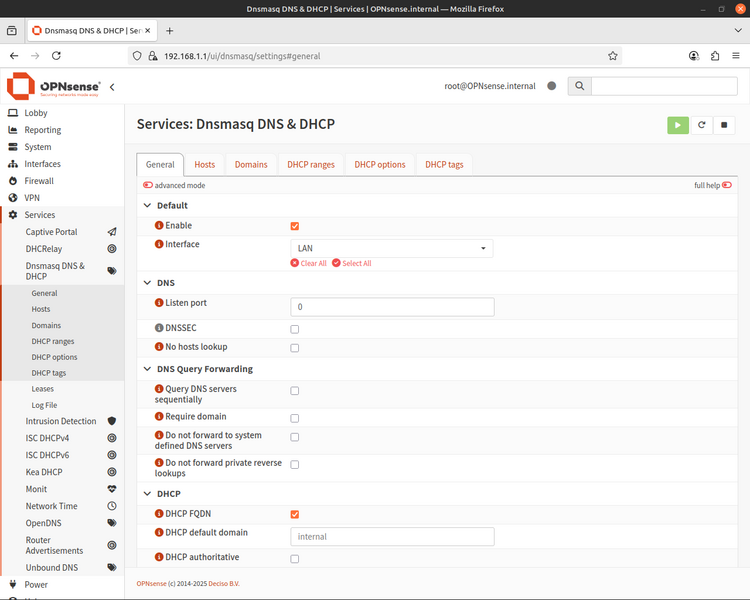
Task: Click the Kea DHCP target icon
Action: point(112,472)
